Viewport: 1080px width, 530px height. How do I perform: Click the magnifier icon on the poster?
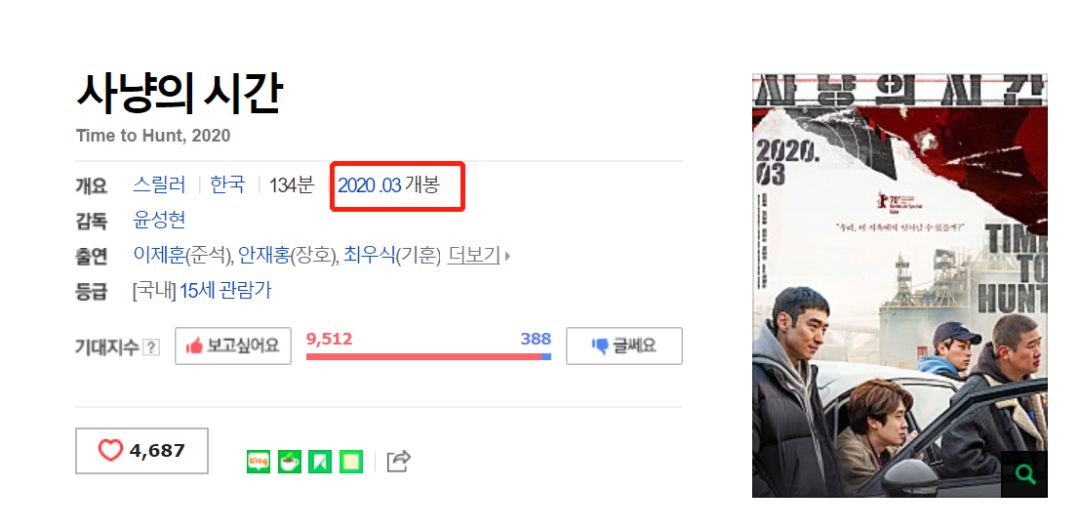click(1024, 474)
